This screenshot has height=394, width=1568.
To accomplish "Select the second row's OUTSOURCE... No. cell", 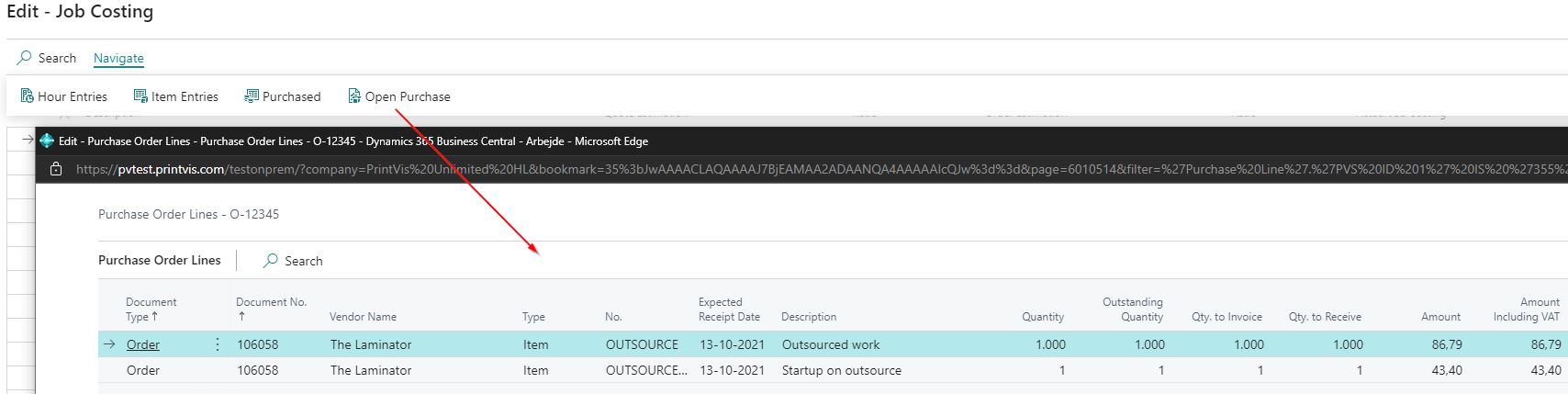I will click(x=646, y=370).
